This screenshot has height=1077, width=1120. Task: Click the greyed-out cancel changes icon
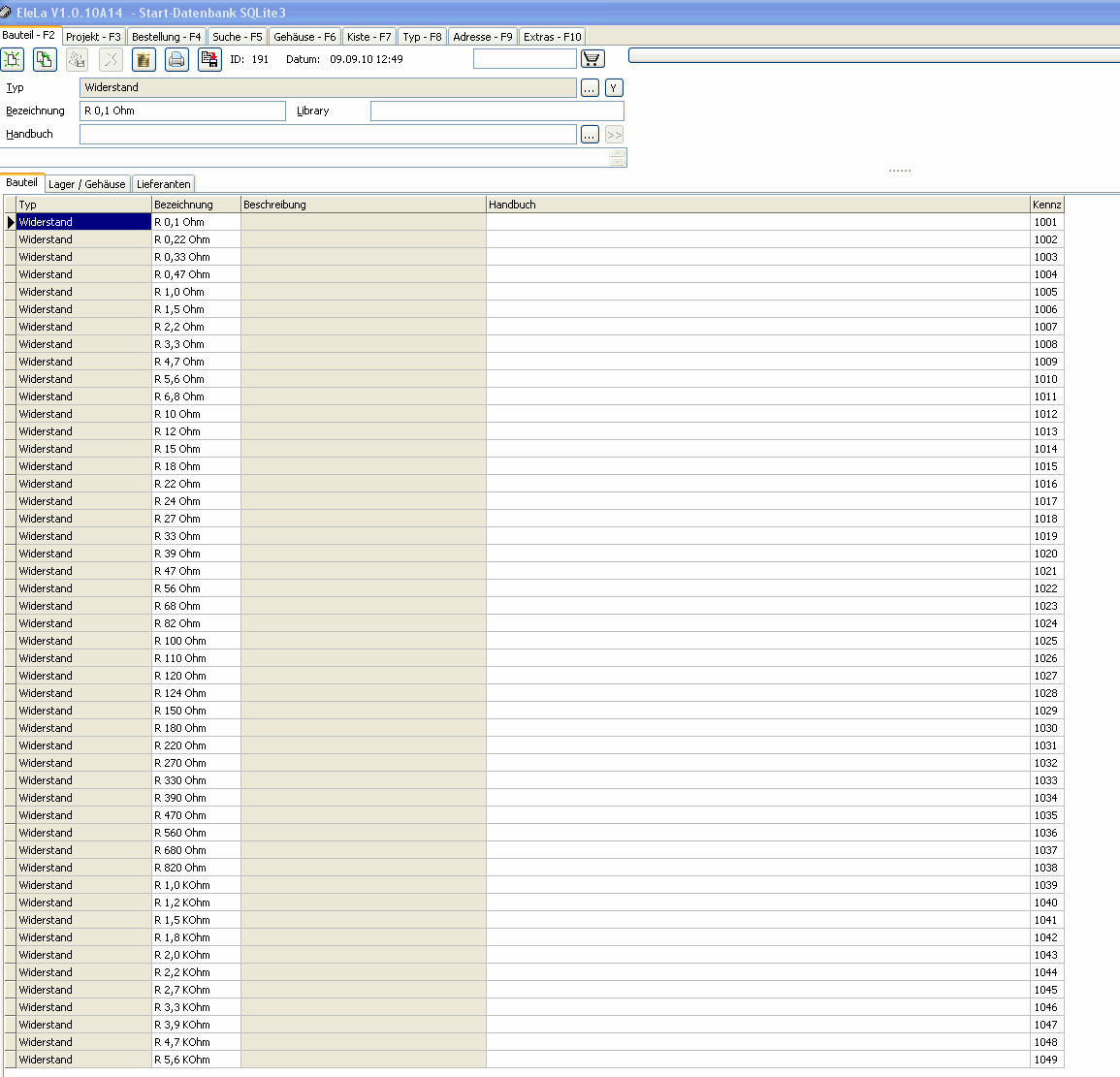click(111, 60)
